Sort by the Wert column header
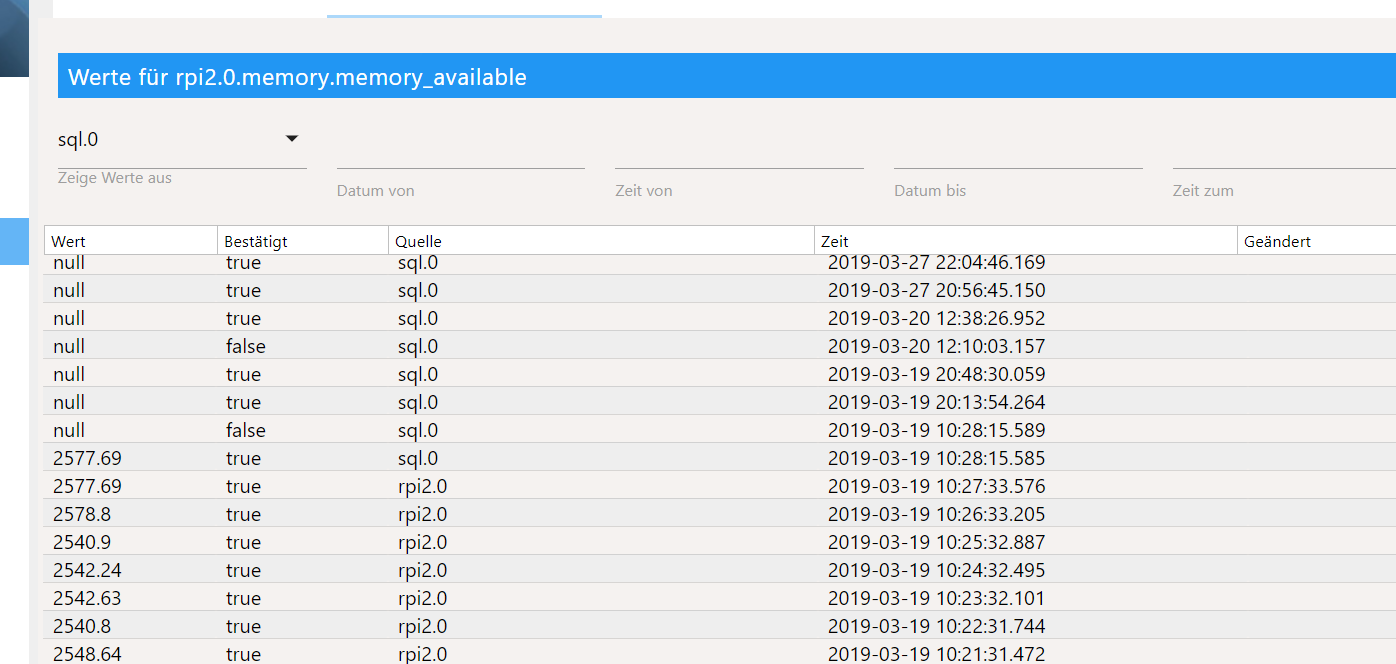The width and height of the screenshot is (1396, 664). point(130,241)
